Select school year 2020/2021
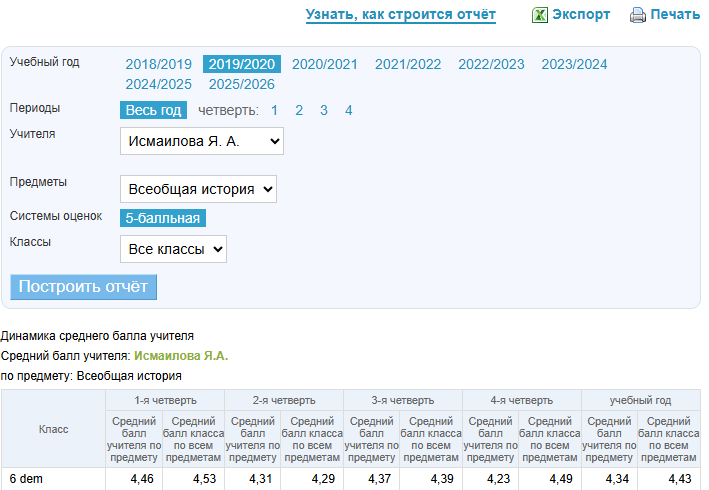The height and width of the screenshot is (490, 709). tap(324, 64)
